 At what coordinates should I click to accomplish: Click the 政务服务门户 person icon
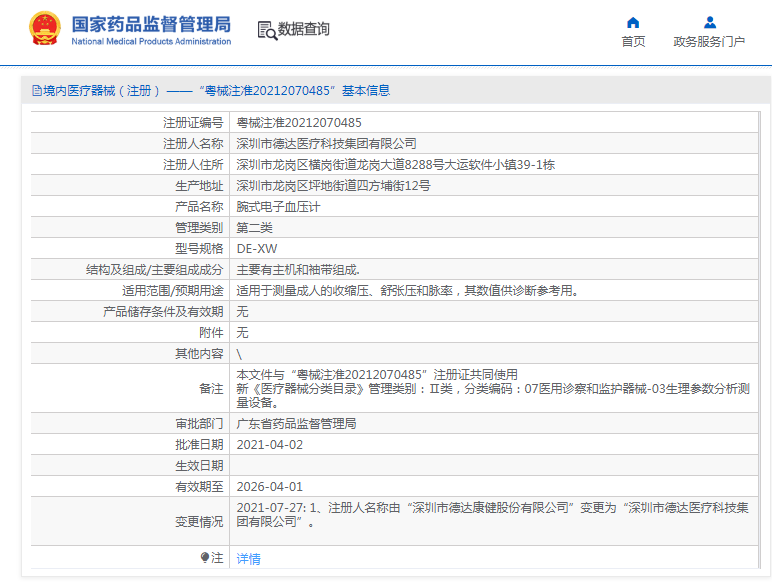click(x=709, y=22)
